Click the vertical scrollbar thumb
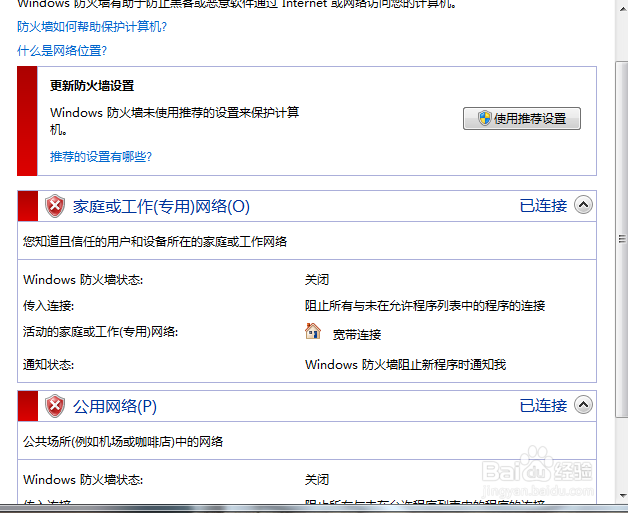Screen dimensions: 628x513 622,239
